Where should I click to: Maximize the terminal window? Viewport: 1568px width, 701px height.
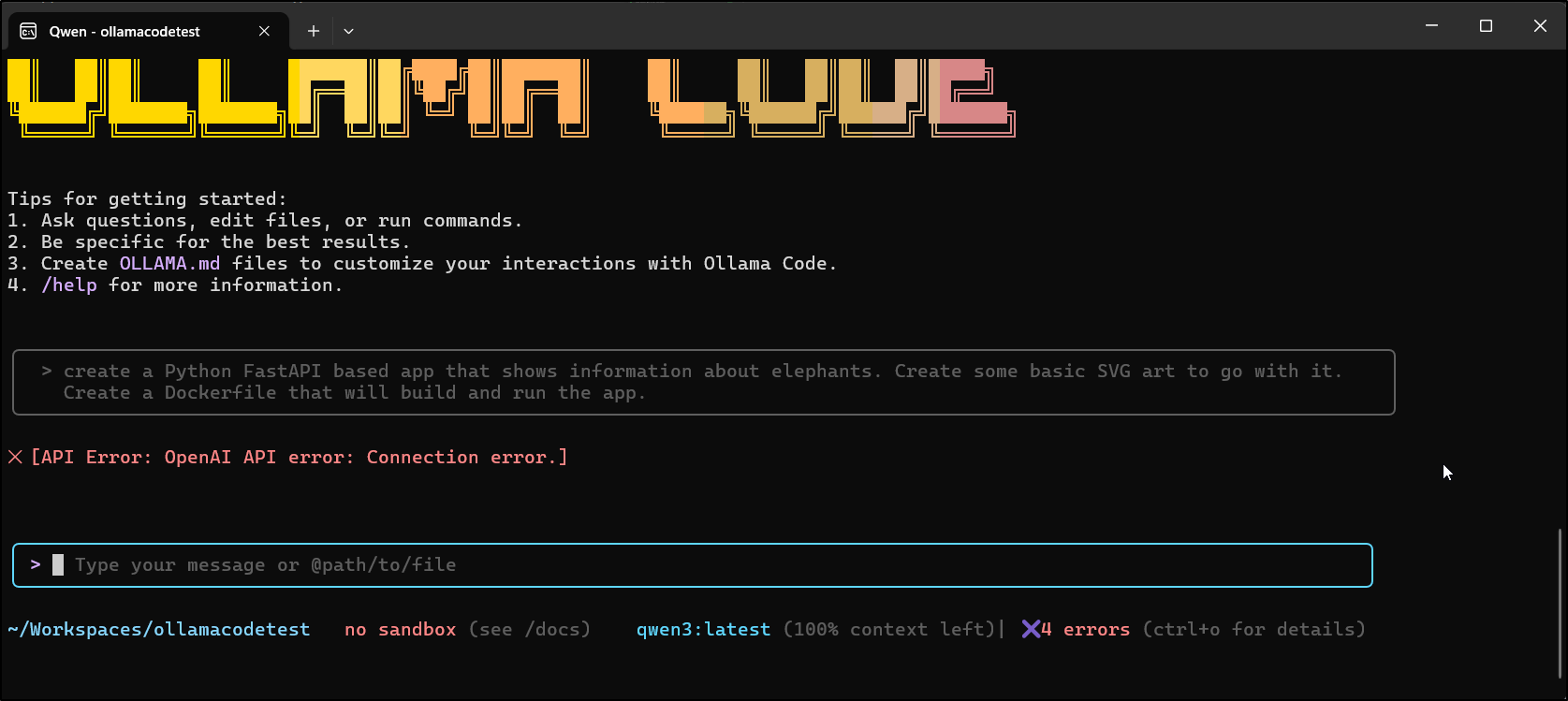point(1486,26)
